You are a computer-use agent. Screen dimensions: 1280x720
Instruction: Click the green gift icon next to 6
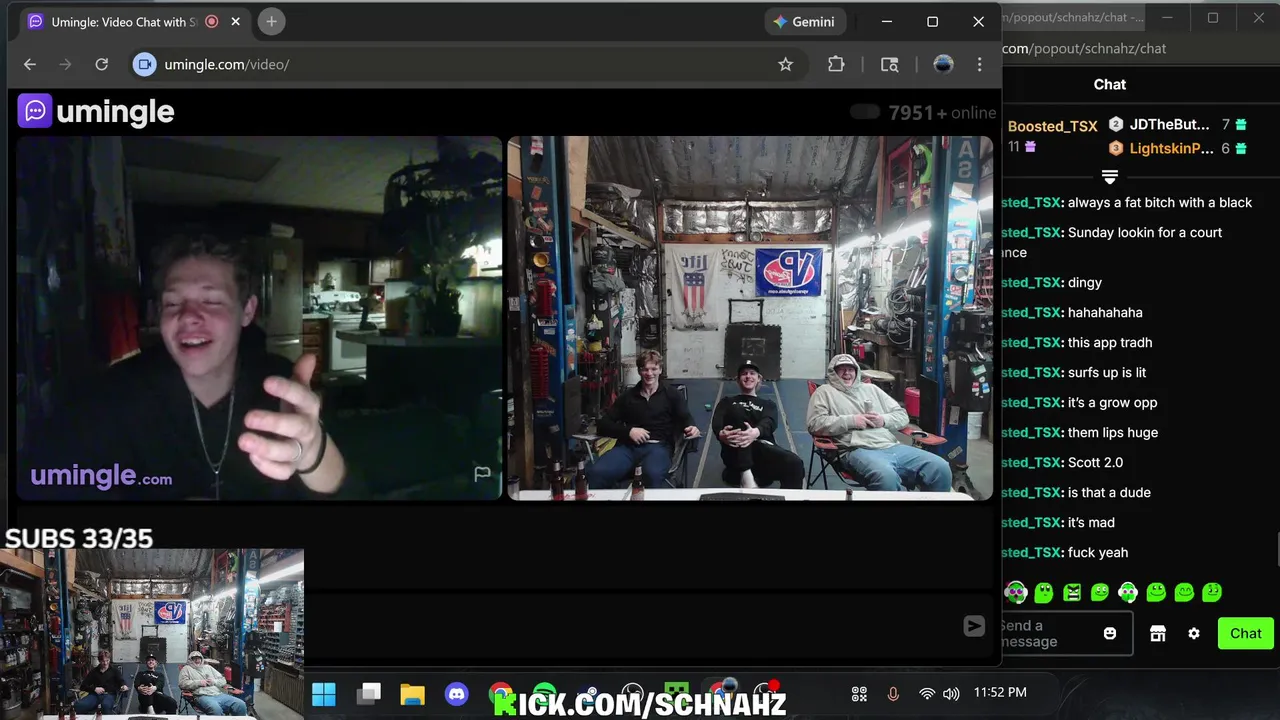pyautogui.click(x=1241, y=149)
